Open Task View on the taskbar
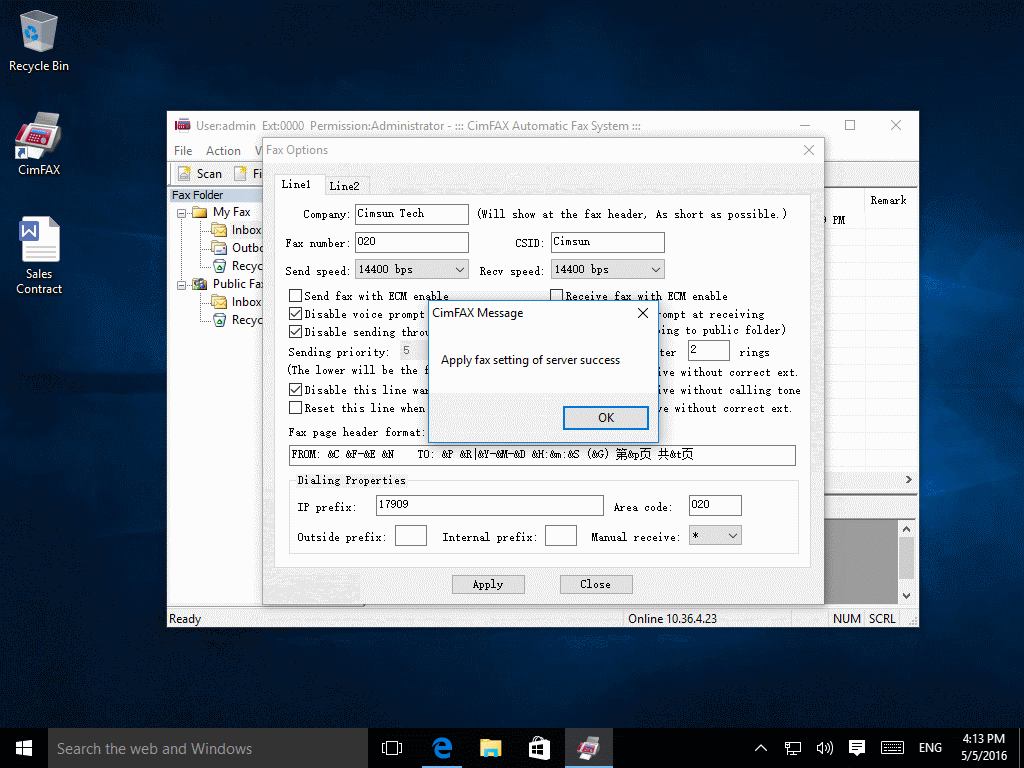The height and width of the screenshot is (768, 1024). tap(392, 748)
